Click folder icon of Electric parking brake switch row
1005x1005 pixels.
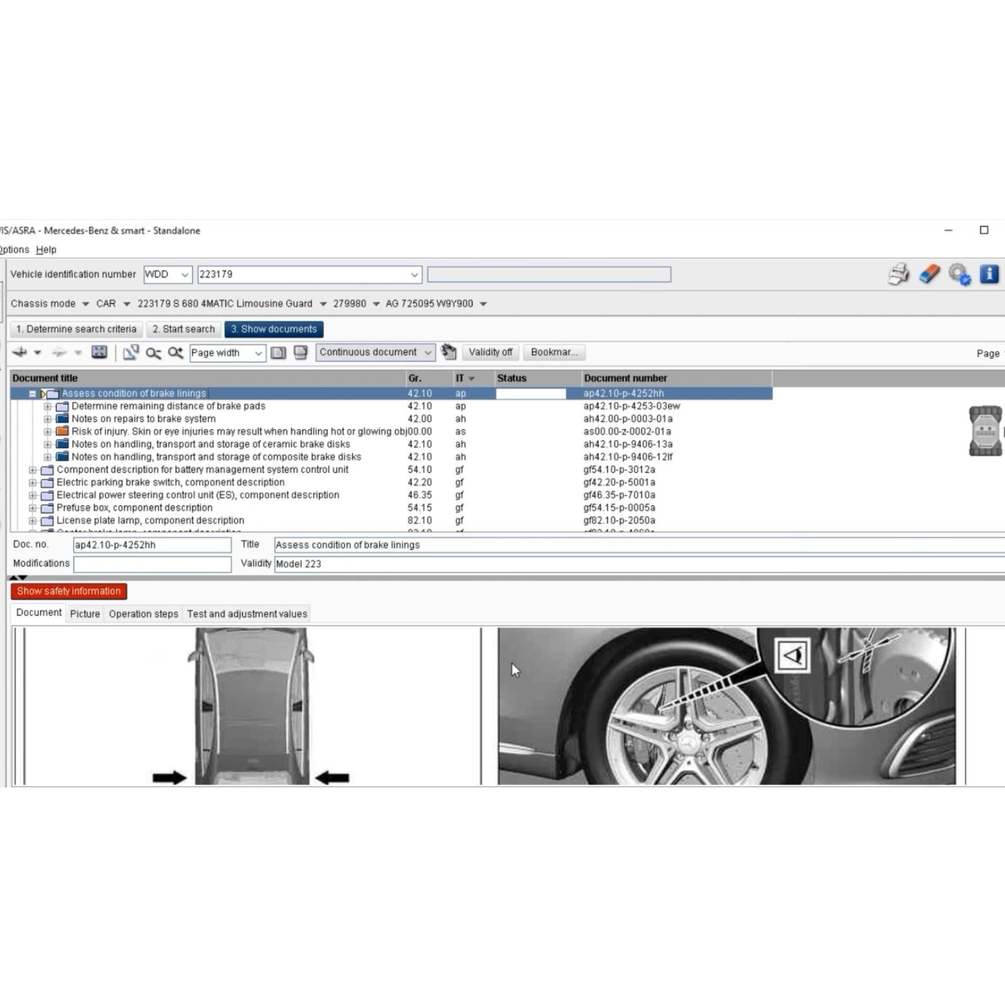coord(47,483)
